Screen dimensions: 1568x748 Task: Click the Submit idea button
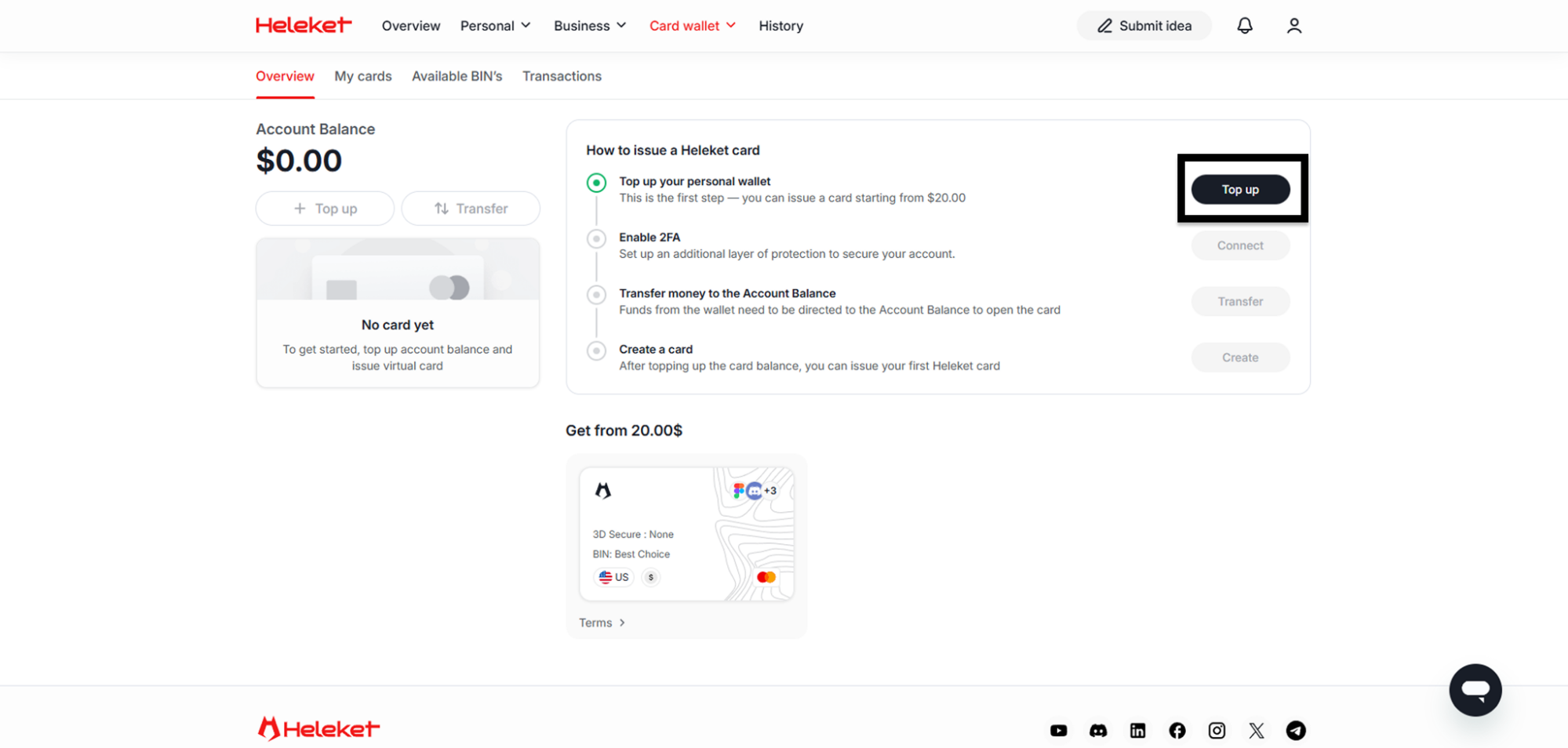point(1144,26)
